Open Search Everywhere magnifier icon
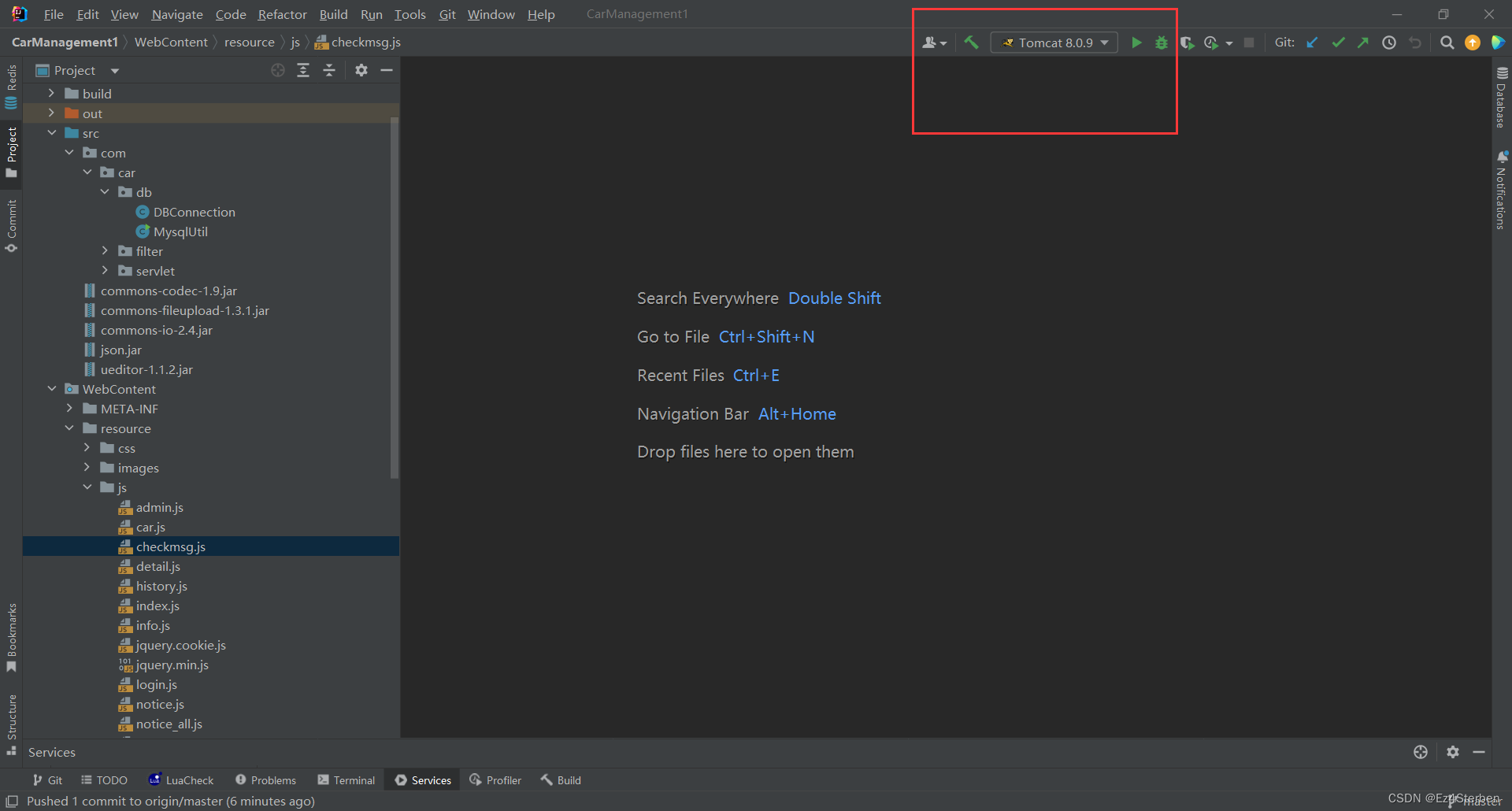 [1447, 43]
